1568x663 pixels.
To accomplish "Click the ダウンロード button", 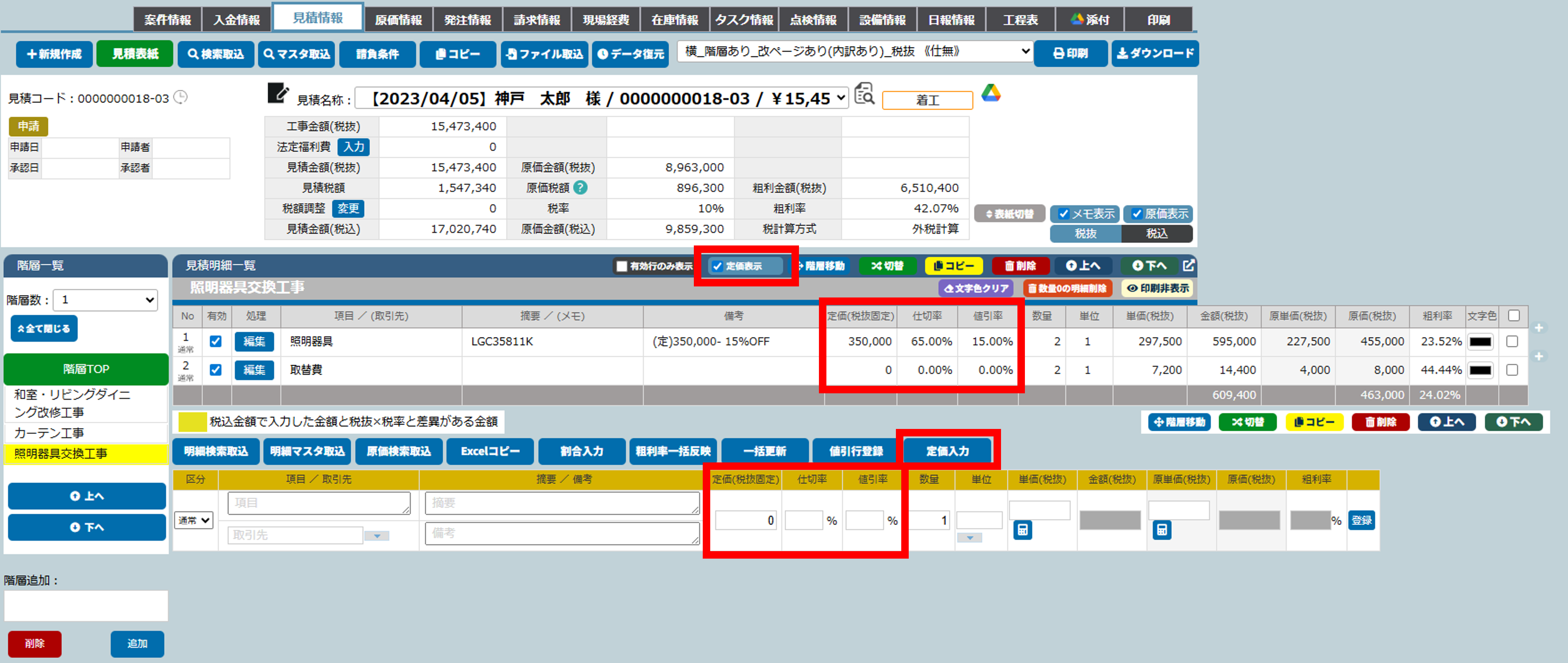I will click(x=1155, y=53).
